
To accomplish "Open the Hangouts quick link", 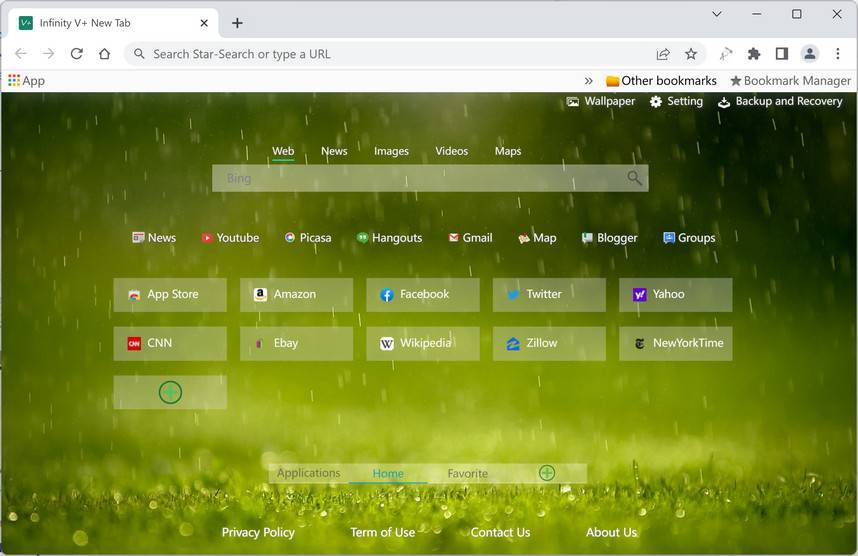I will (x=389, y=238).
